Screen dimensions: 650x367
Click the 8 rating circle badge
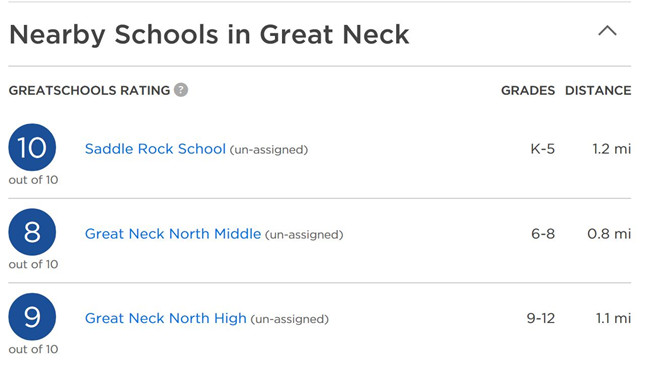pos(32,232)
